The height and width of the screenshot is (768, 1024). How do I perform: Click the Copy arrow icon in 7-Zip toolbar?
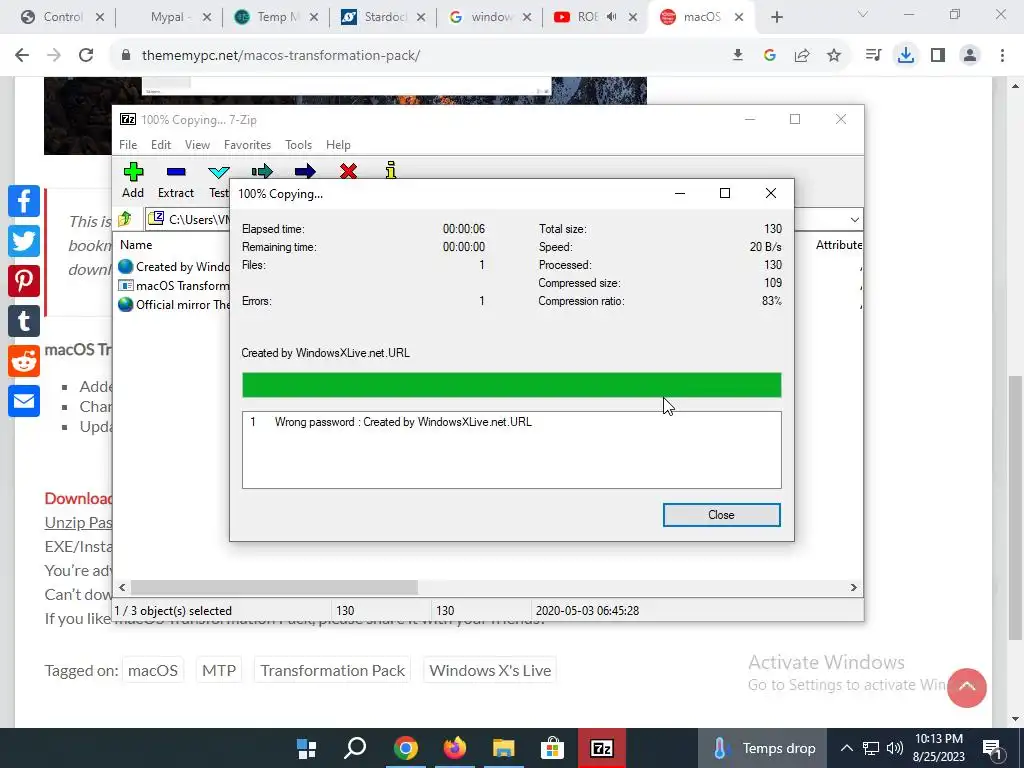[x=261, y=171]
